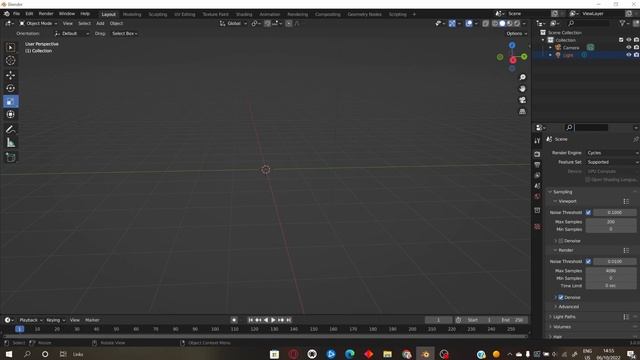Viewport: 640px width, 360px height.
Task: Click the viewport zoom magnifier icon
Action: 522,77
